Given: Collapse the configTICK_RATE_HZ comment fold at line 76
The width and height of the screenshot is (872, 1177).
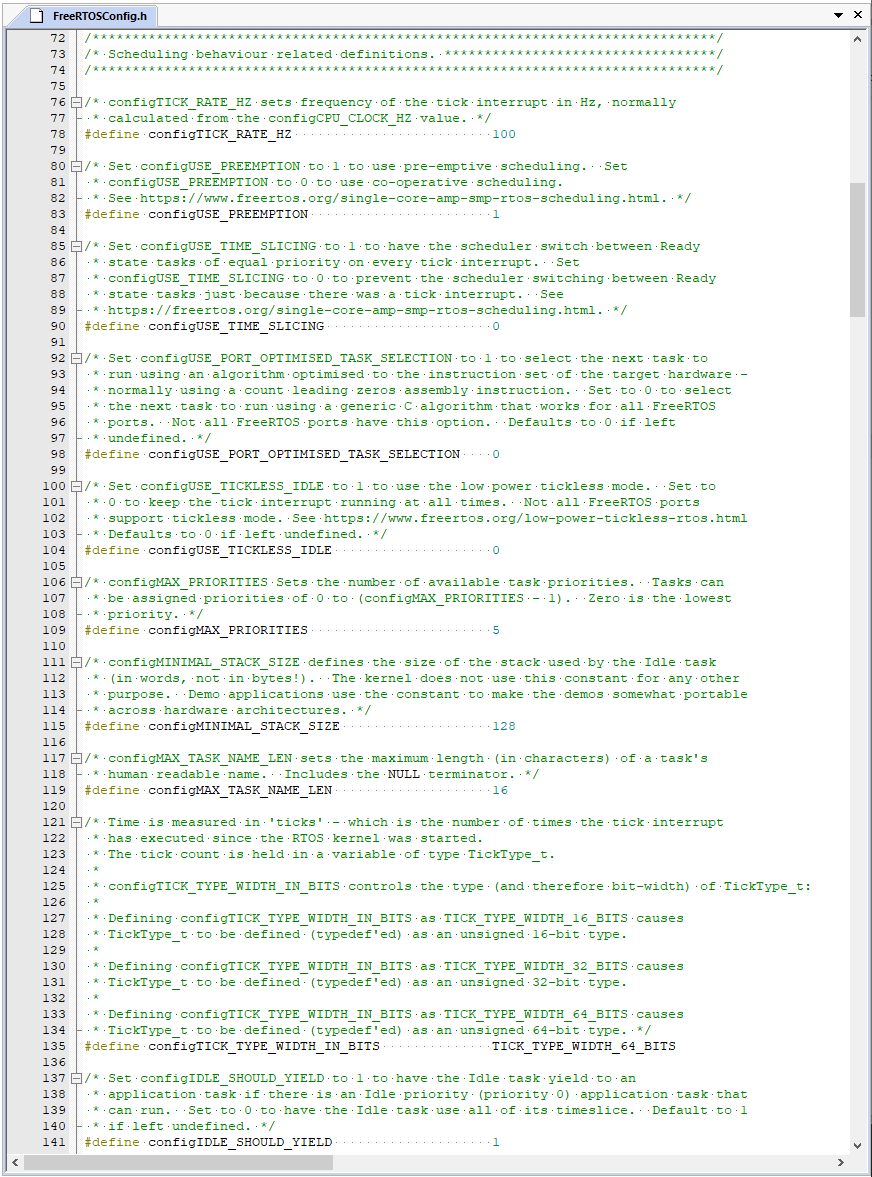Looking at the screenshot, I should click(x=77, y=103).
